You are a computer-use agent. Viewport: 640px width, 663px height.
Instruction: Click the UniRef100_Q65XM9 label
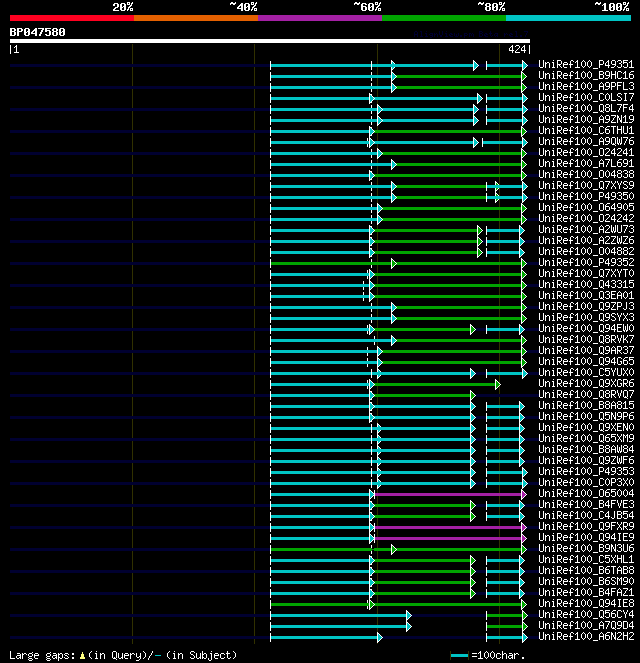pyautogui.click(x=586, y=438)
